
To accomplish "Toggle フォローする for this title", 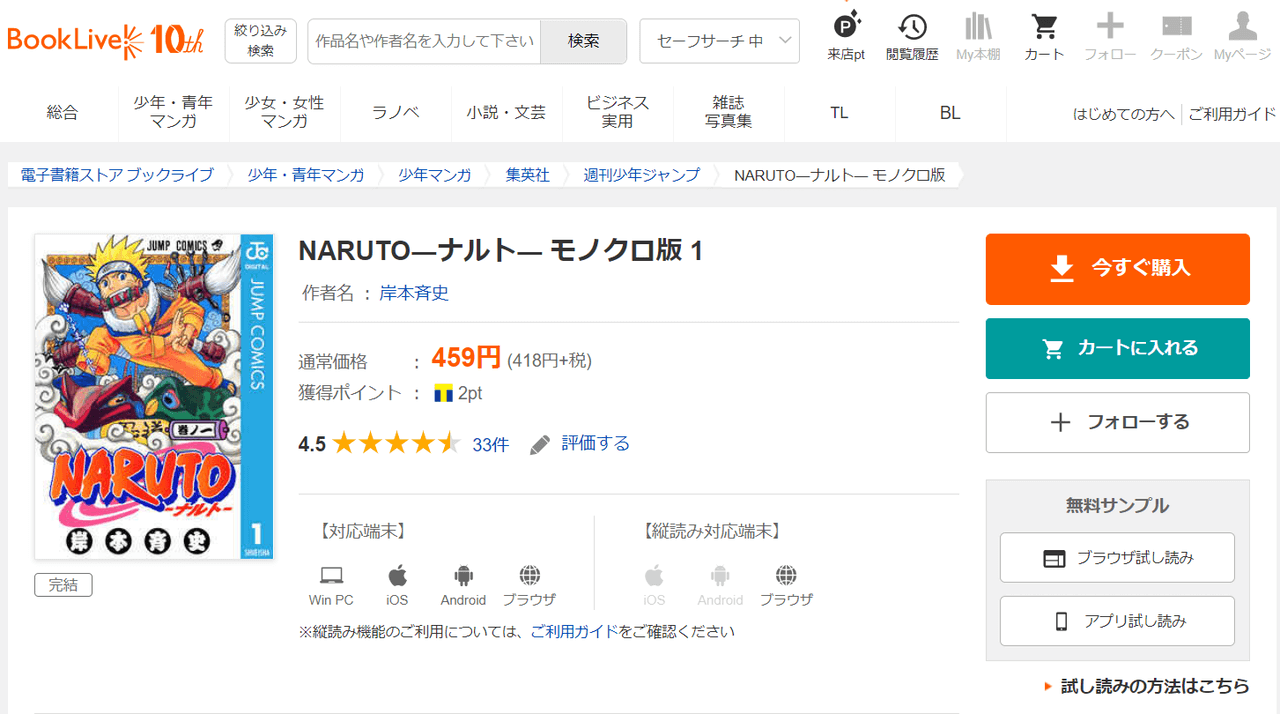I will point(1117,422).
